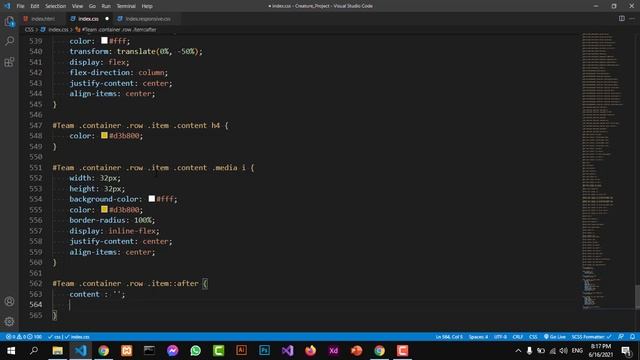Screen dimensions: 640x360
Task: Open File Explorer from taskbar
Action: [x=57, y=351]
